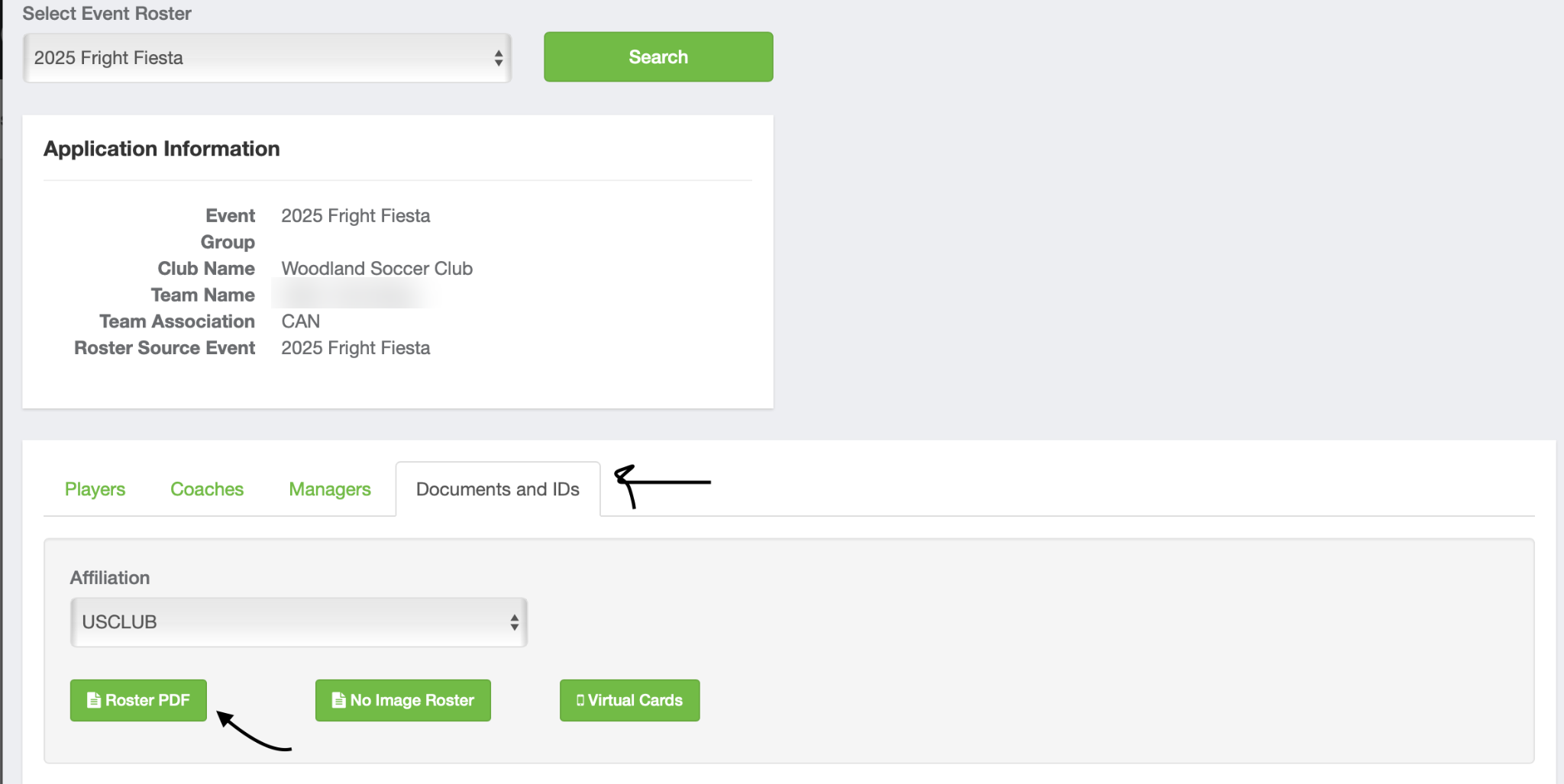Click the Woodland Soccer Club text

[x=377, y=269]
